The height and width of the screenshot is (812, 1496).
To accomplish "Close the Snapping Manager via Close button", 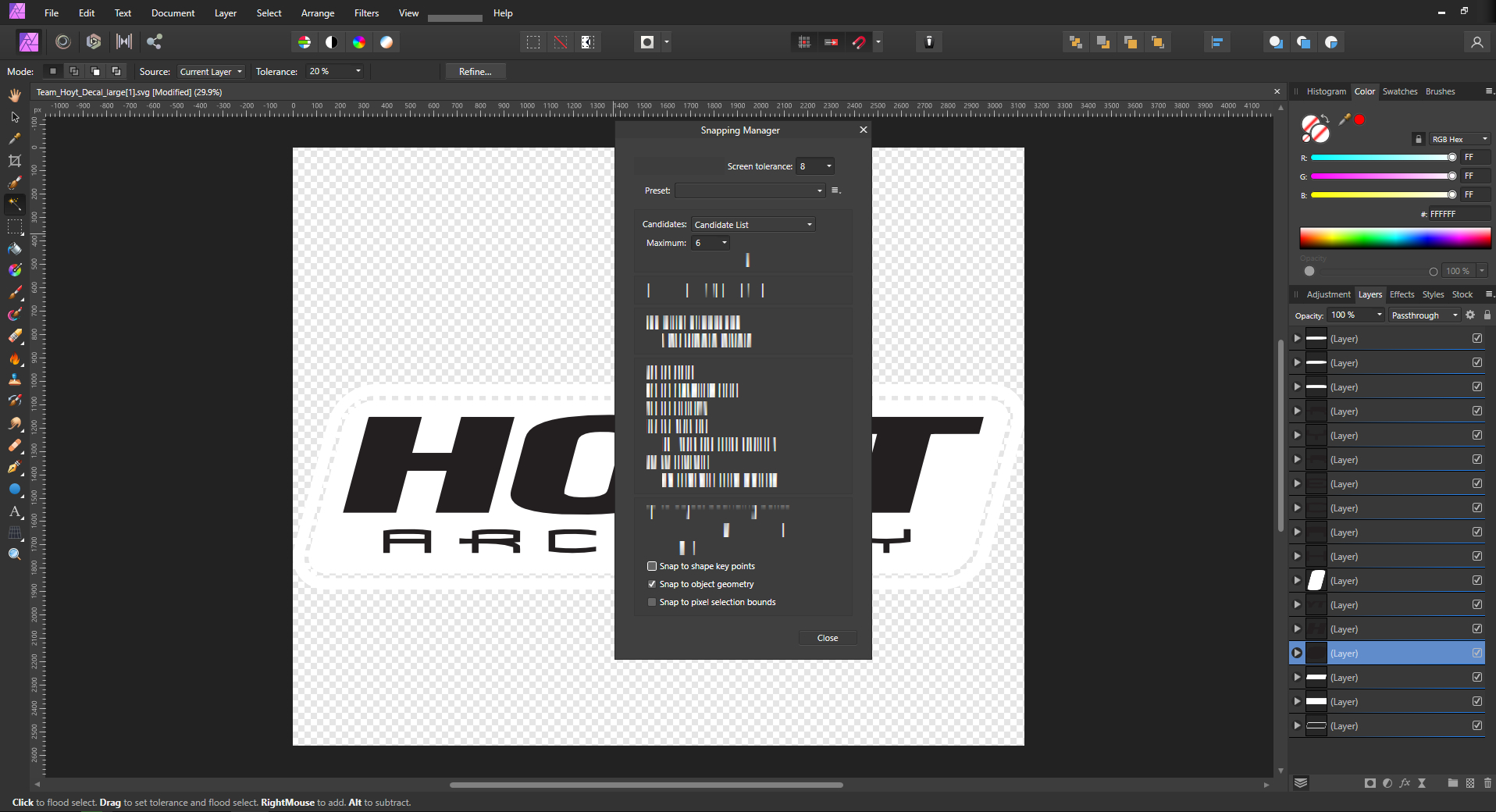I will click(x=828, y=638).
